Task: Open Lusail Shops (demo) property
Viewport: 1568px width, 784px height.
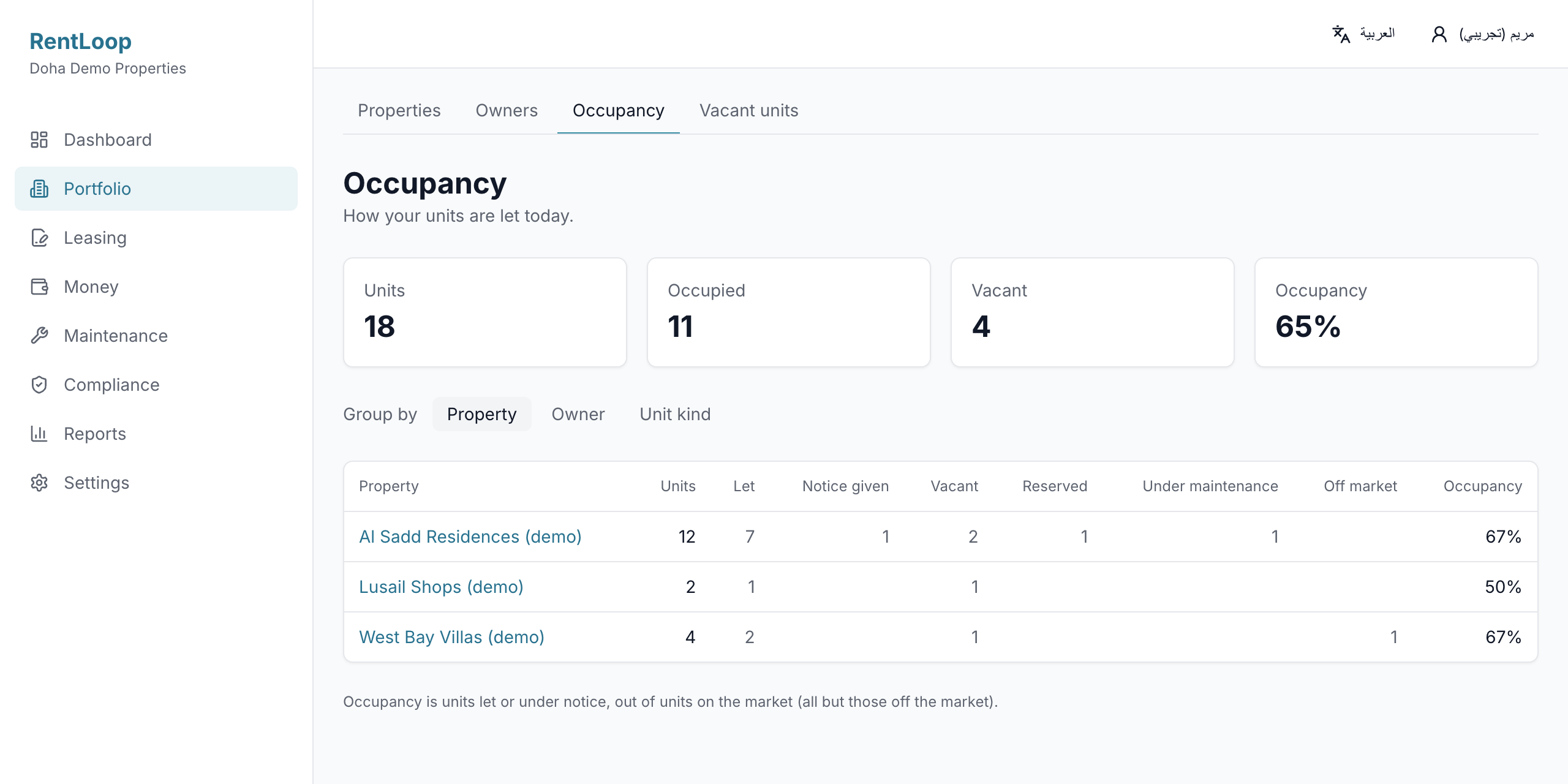Action: coord(441,587)
